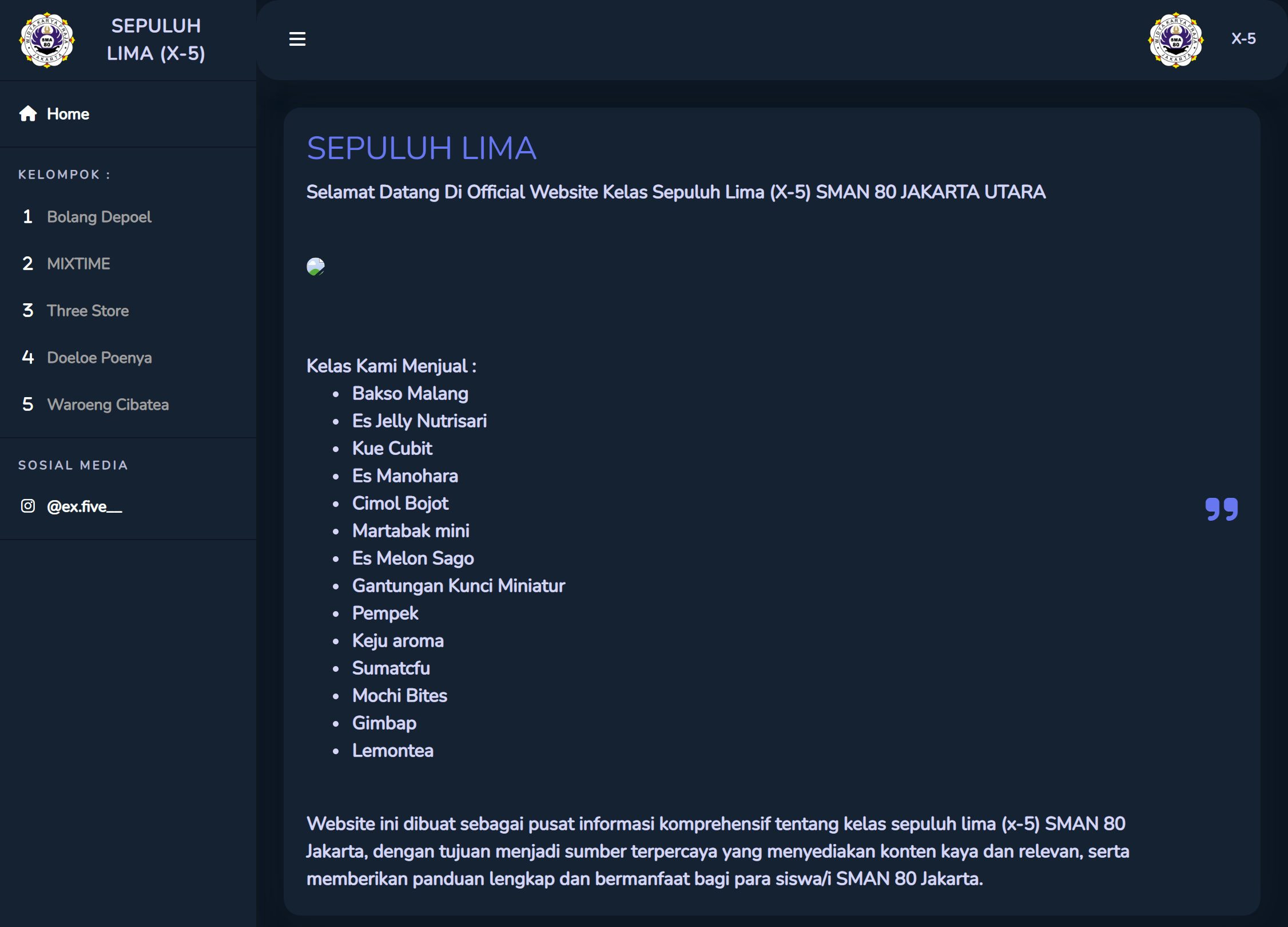Click the SEPULUH LIMA page heading
1288x927 pixels.
pyautogui.click(x=422, y=148)
